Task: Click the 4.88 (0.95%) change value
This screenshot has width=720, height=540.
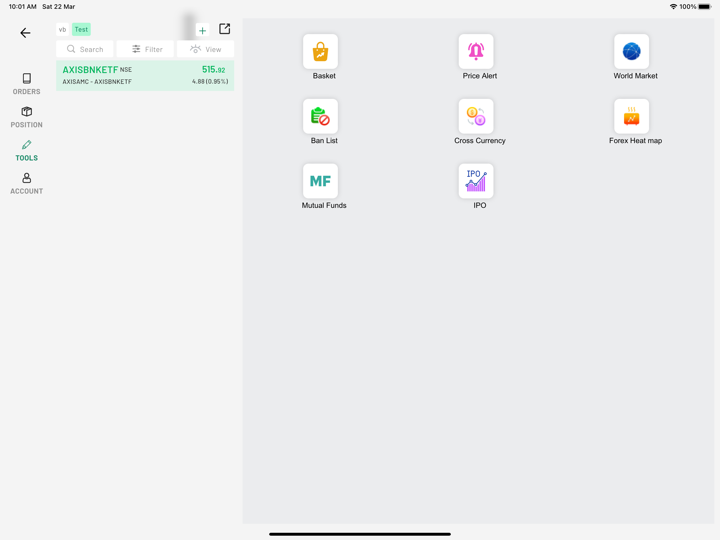Action: pos(210,81)
